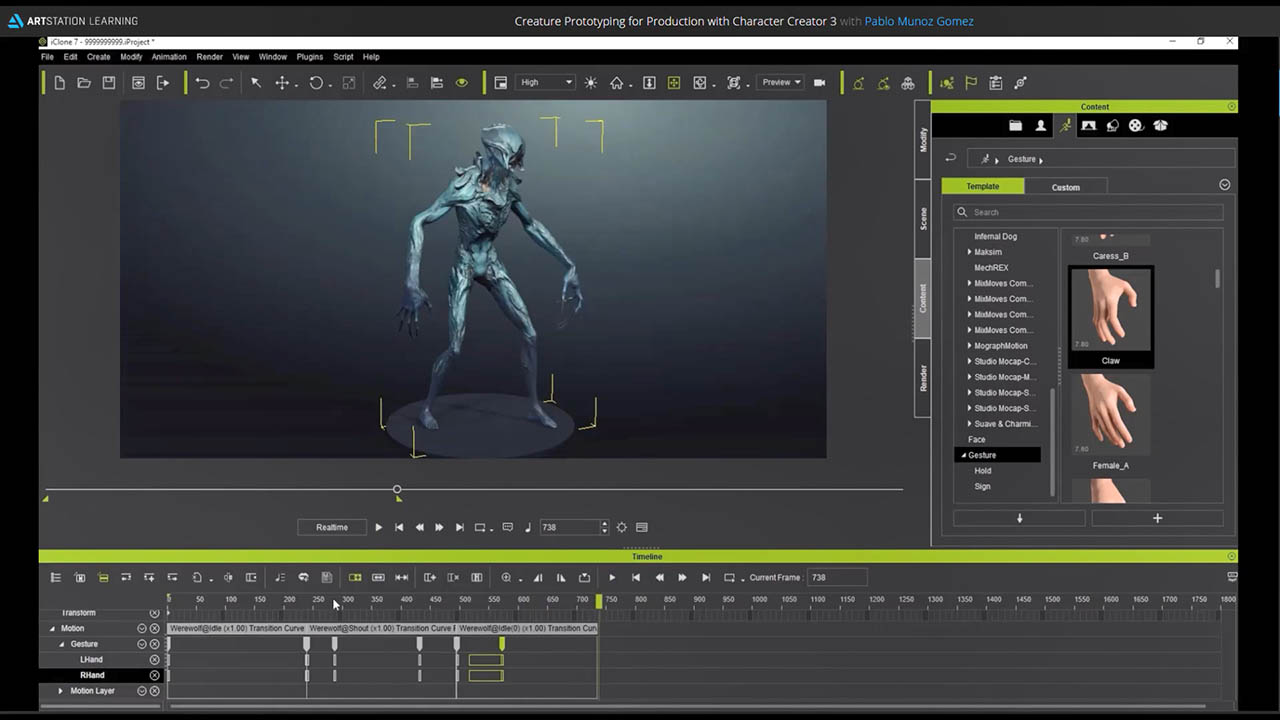This screenshot has width=1280, height=720.
Task: Open the Plugins menu
Action: tap(309, 57)
